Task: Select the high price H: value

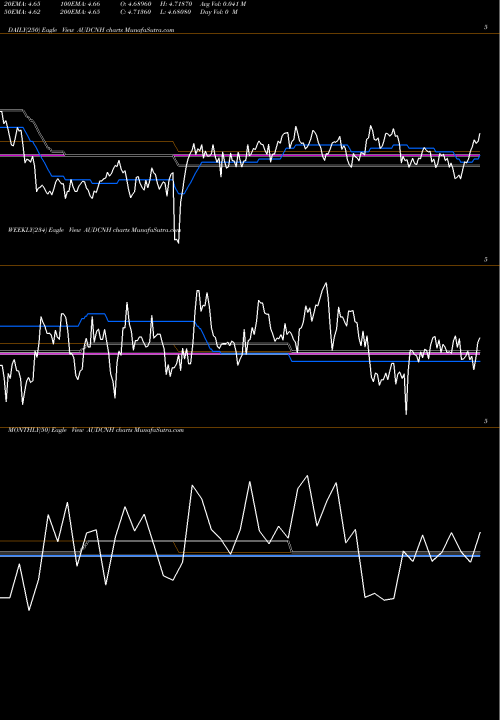Action: [175, 4]
